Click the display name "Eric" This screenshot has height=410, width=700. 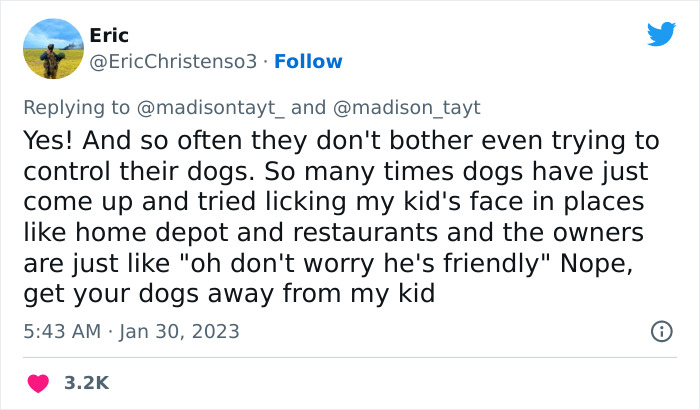108,35
